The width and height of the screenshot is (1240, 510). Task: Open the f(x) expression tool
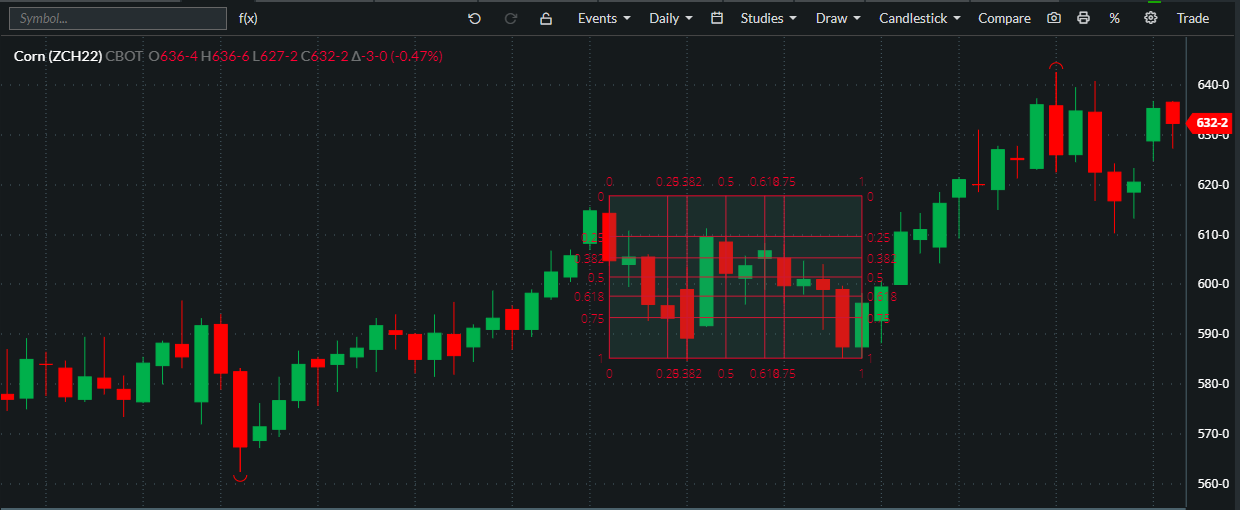tap(248, 18)
